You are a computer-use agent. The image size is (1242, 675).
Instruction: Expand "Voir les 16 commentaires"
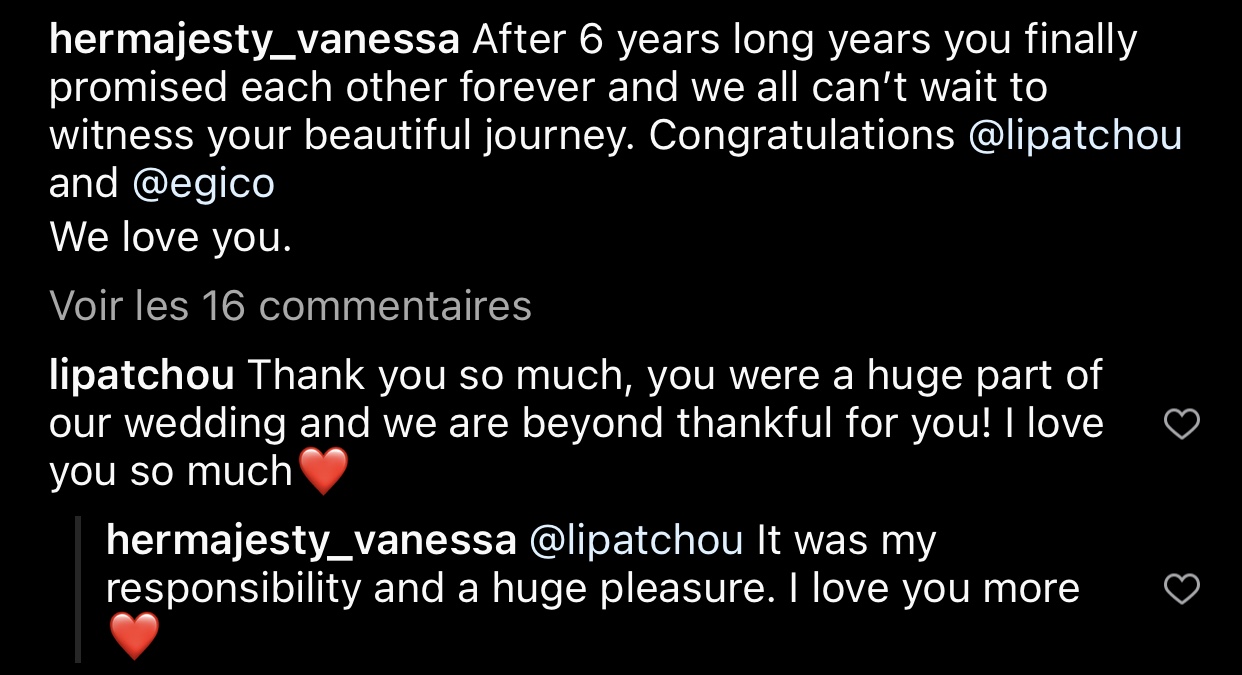pyautogui.click(x=290, y=306)
